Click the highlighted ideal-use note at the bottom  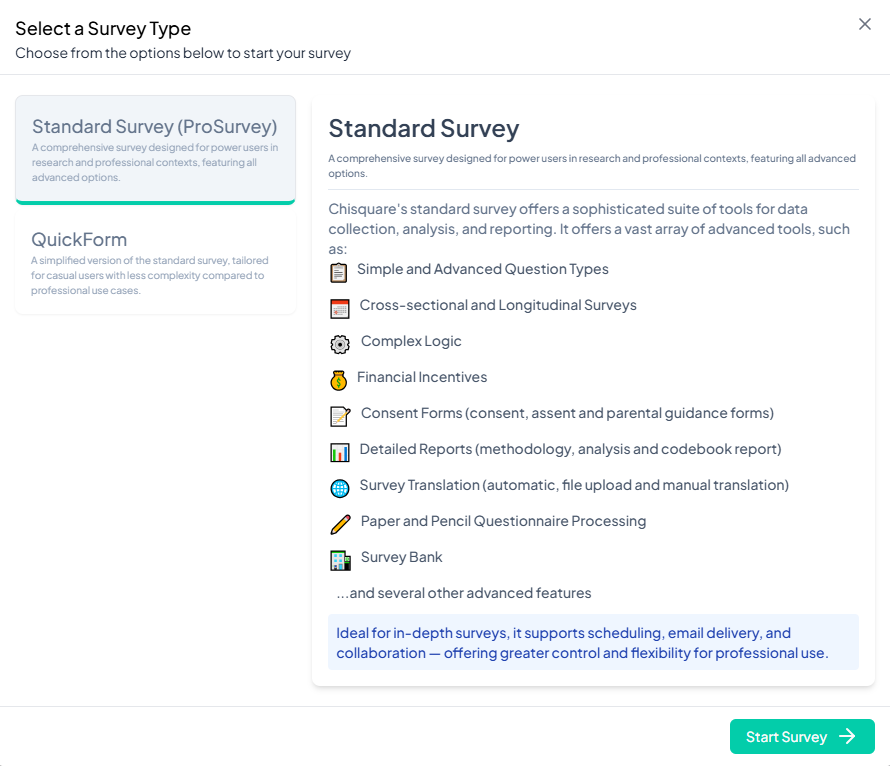click(x=593, y=643)
